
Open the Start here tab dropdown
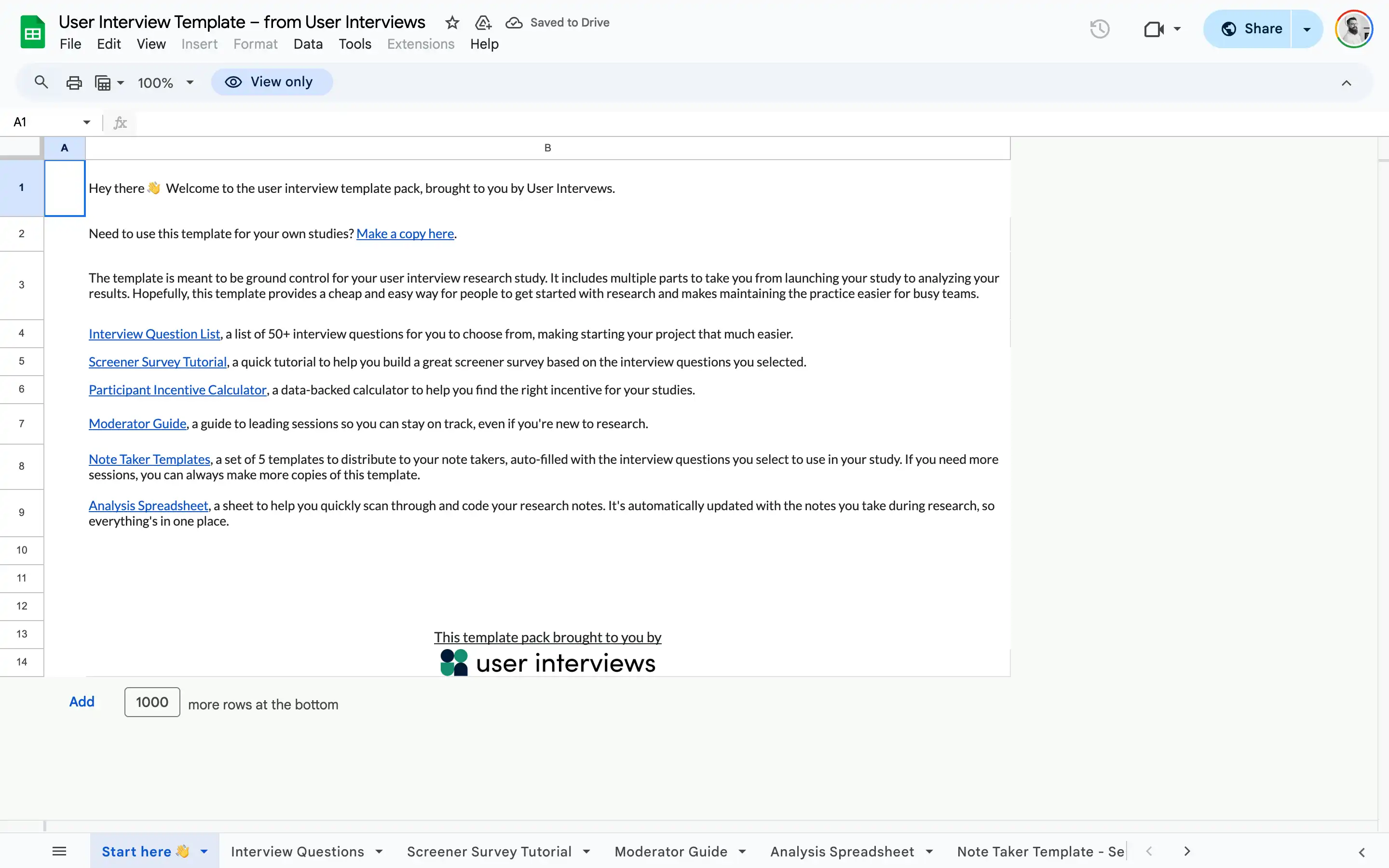[204, 851]
